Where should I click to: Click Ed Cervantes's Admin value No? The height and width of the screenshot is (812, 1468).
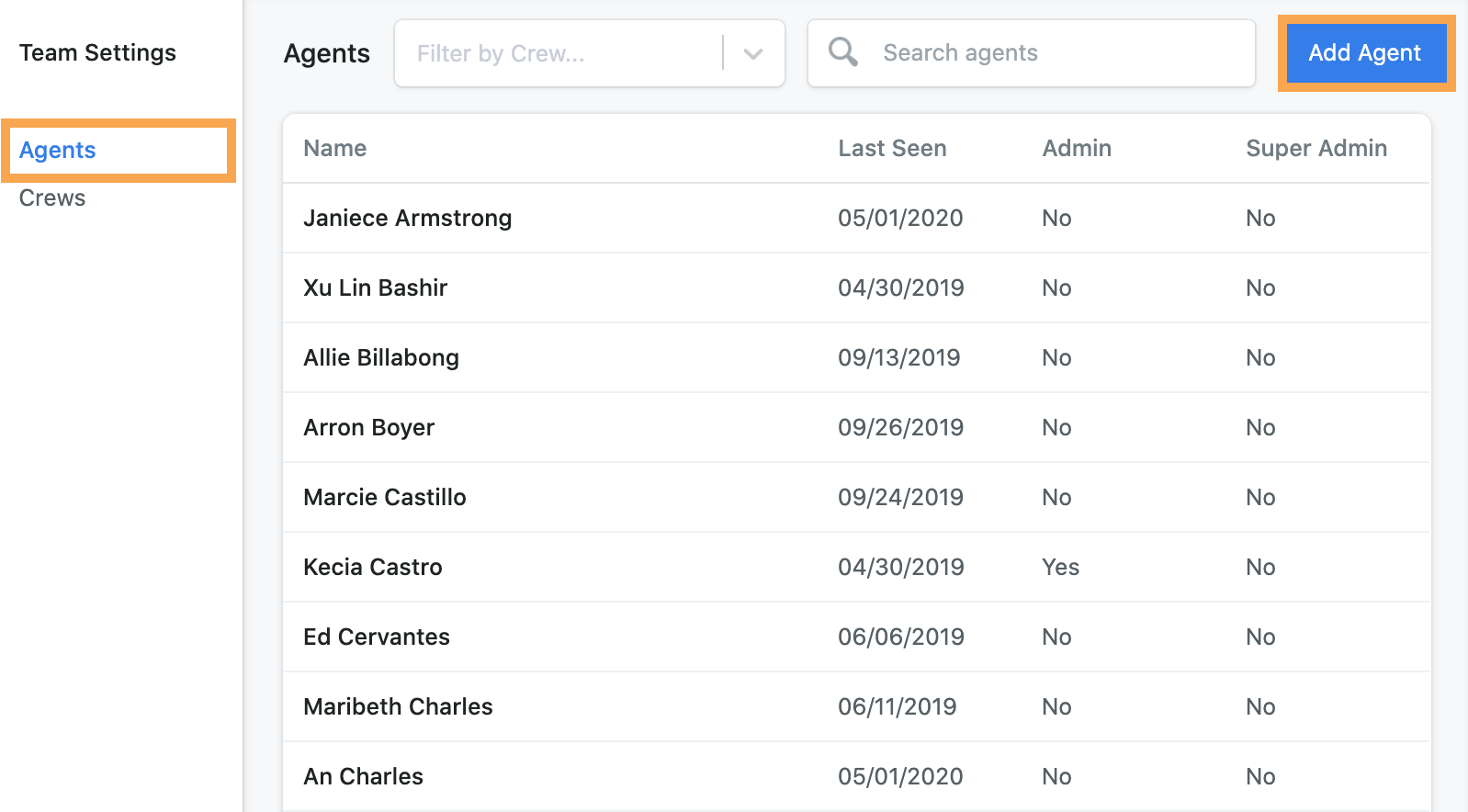(1057, 637)
